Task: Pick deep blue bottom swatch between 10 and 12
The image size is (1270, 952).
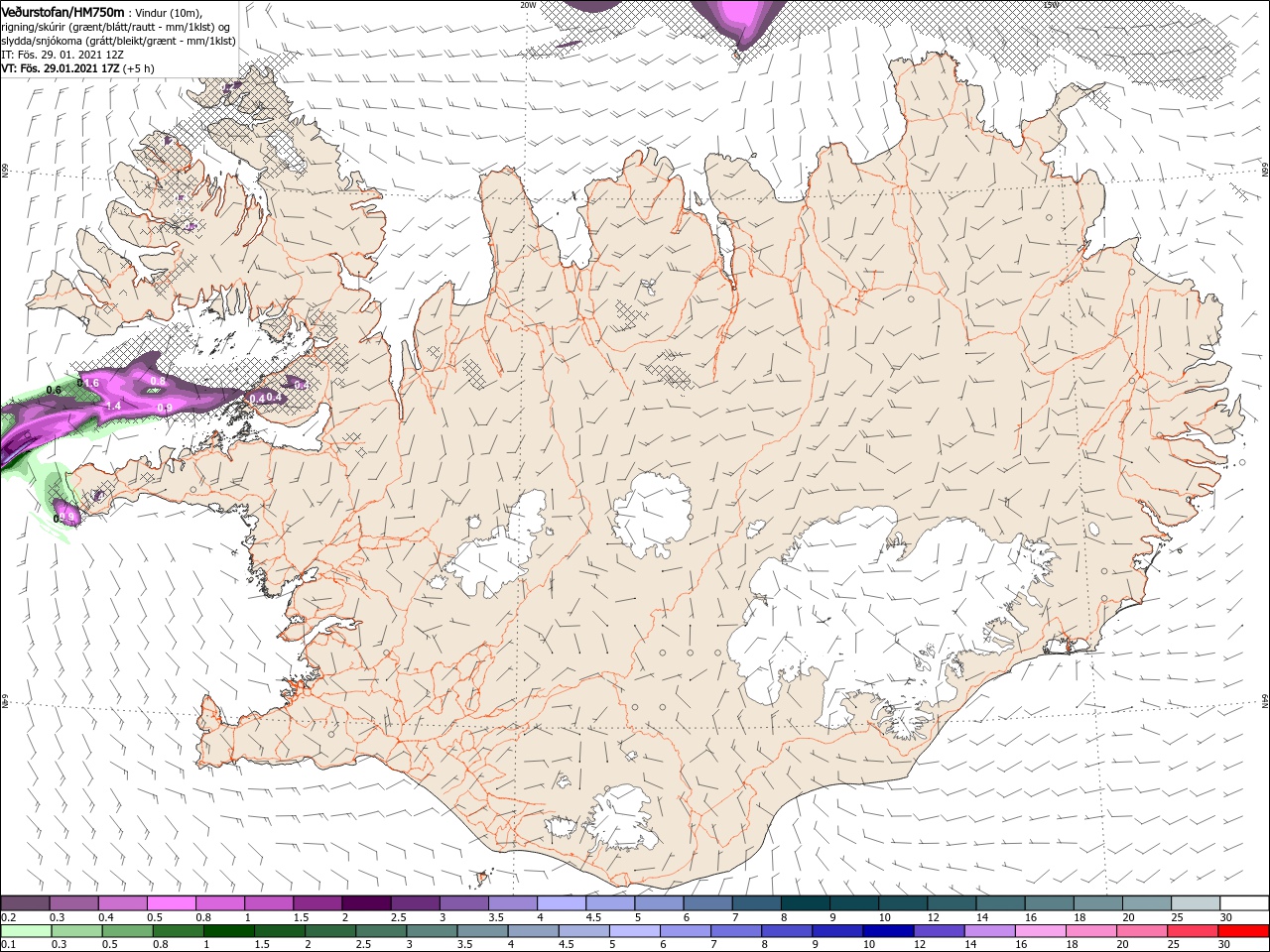Action: click(x=888, y=931)
